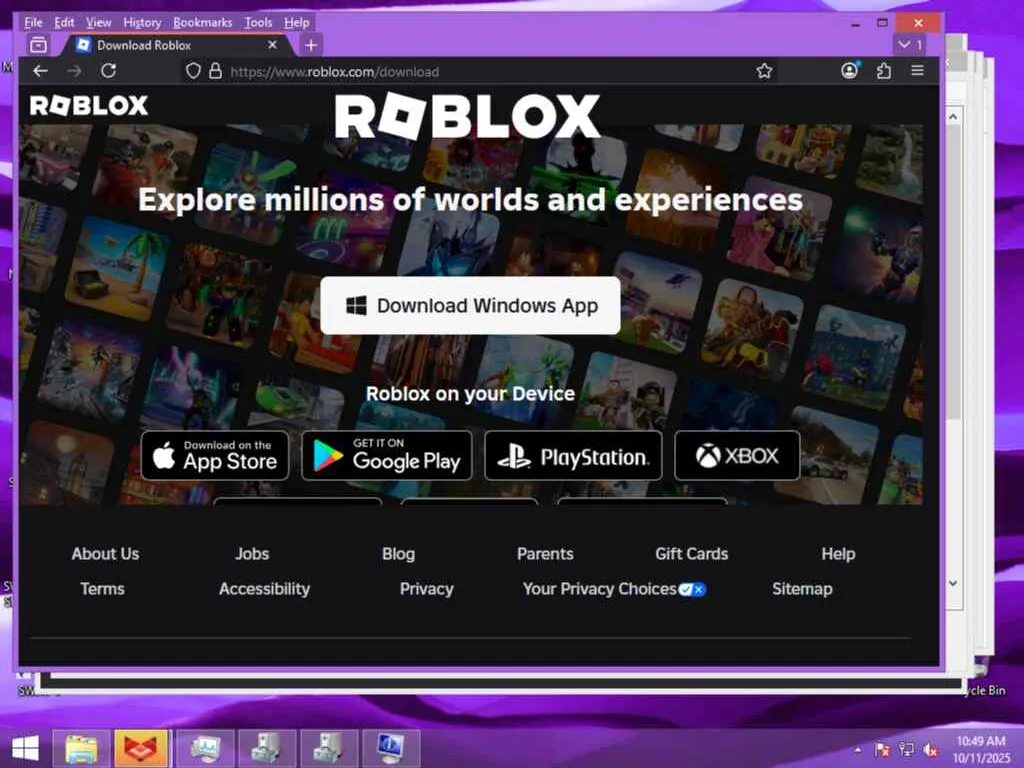1024x768 pixels.
Task: Click the Get it on Google Play badge
Action: [387, 455]
